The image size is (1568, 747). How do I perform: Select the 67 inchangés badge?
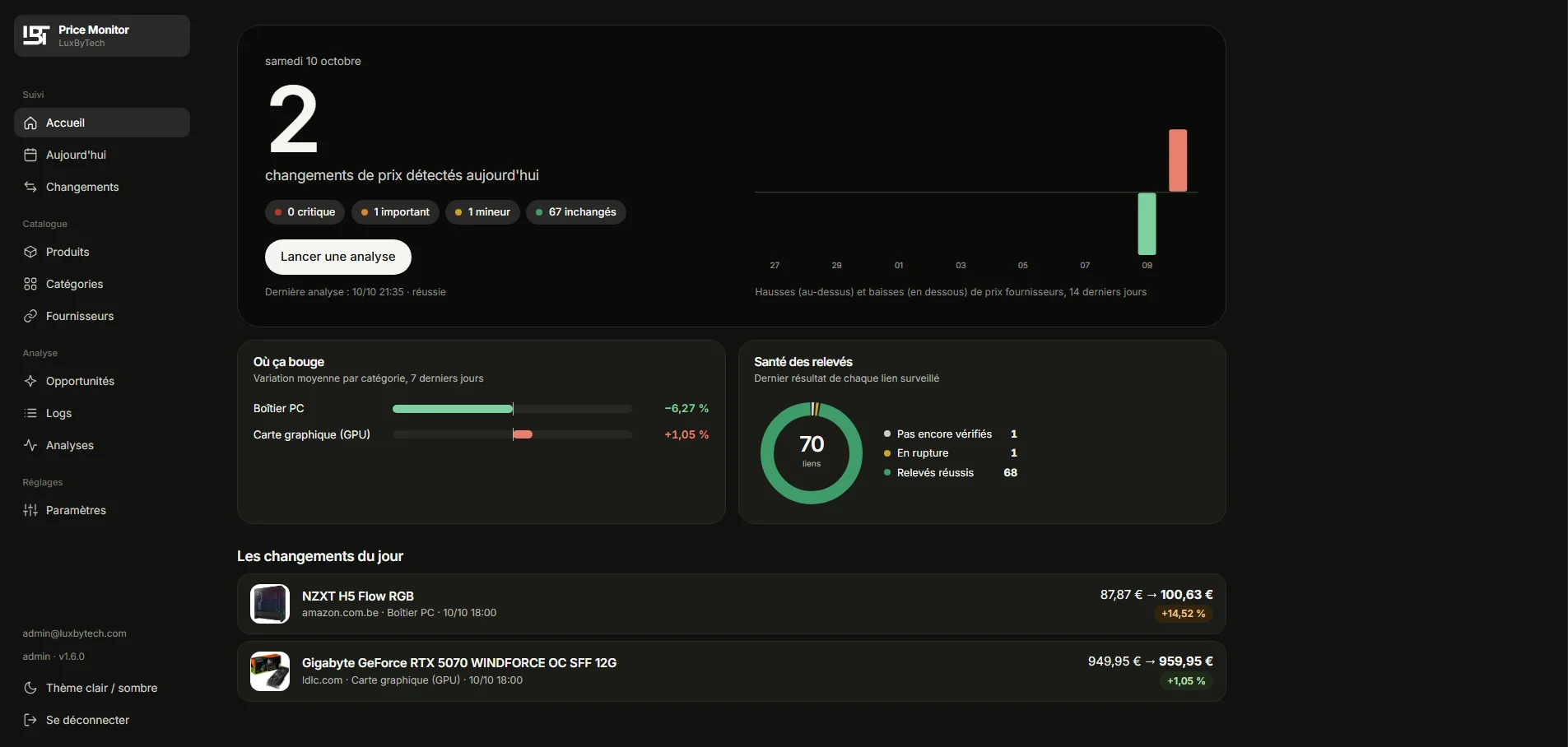(x=576, y=212)
